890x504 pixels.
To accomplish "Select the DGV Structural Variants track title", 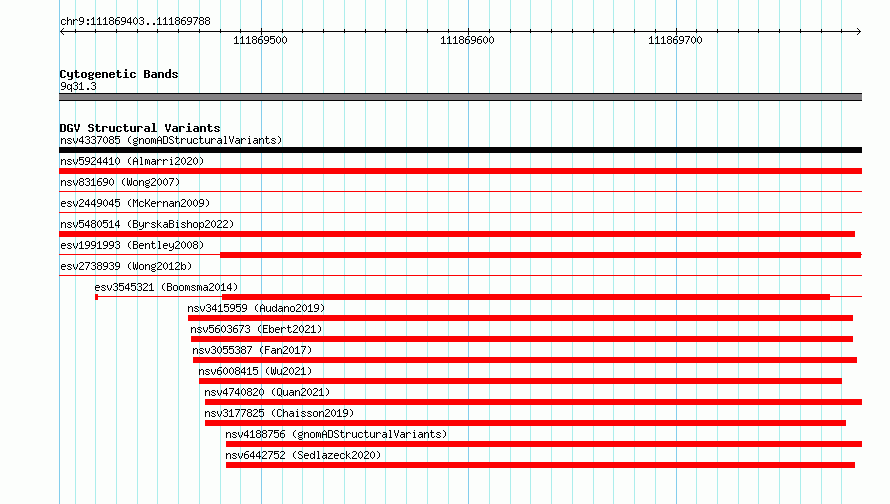I will 140,128.
